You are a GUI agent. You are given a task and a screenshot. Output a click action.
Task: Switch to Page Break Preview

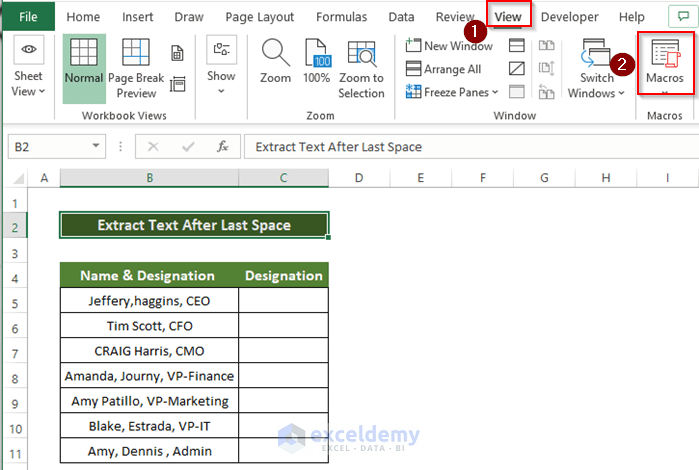point(136,68)
